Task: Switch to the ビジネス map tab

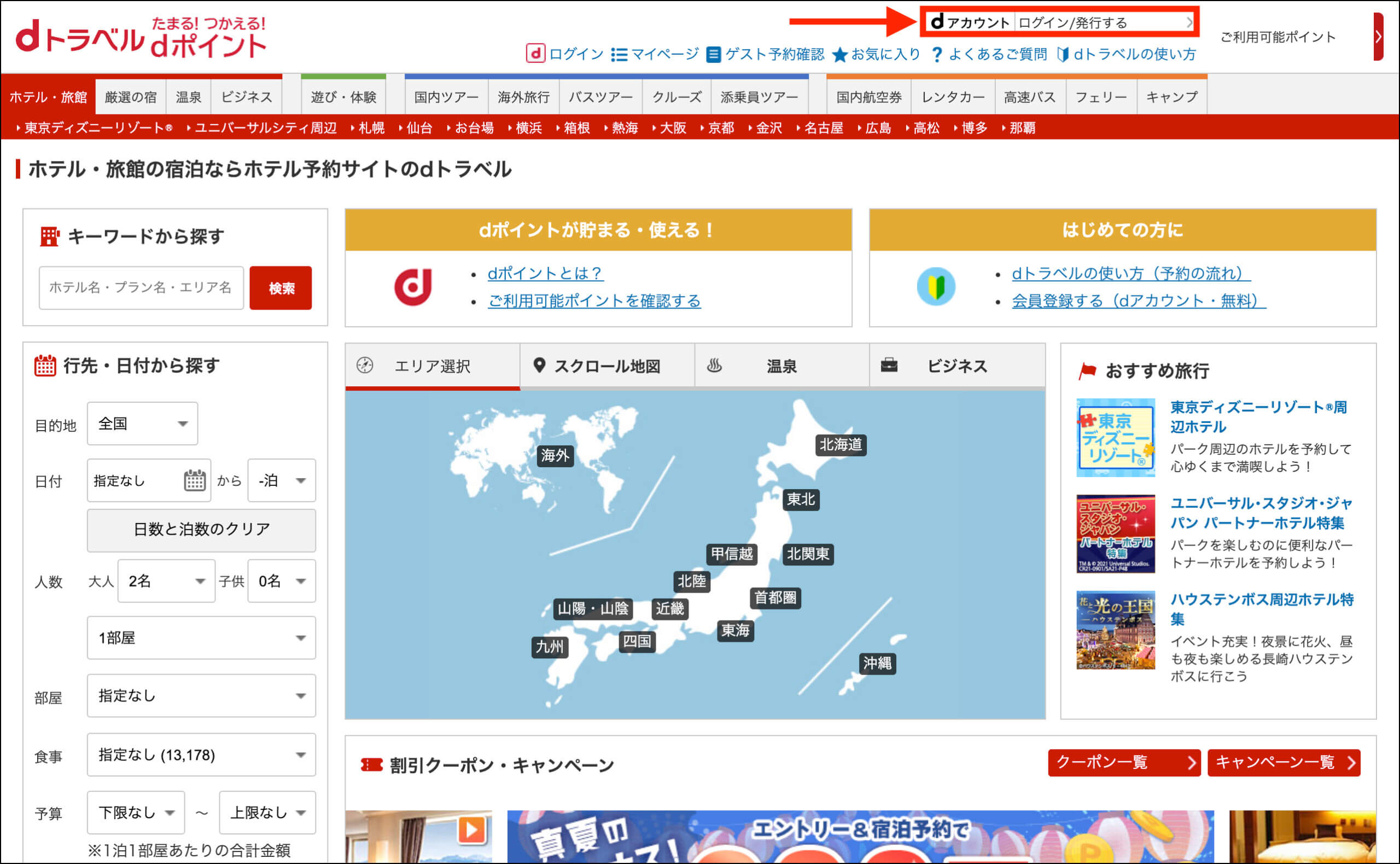Action: (957, 366)
